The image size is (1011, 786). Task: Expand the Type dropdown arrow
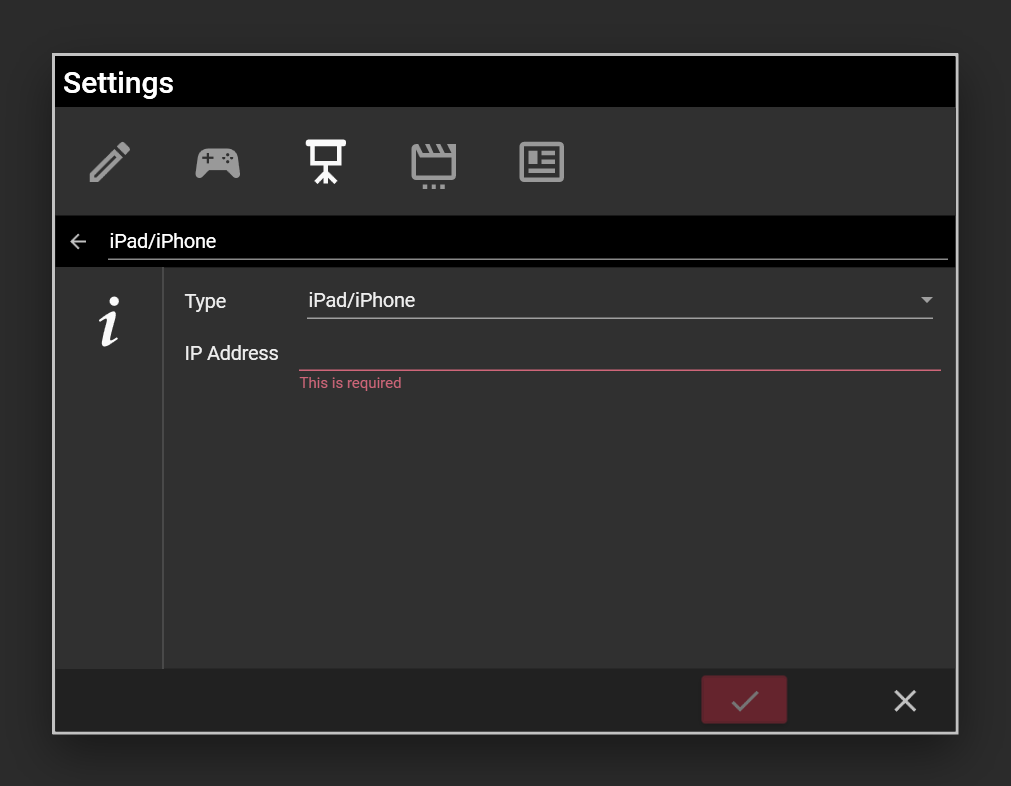coord(926,300)
